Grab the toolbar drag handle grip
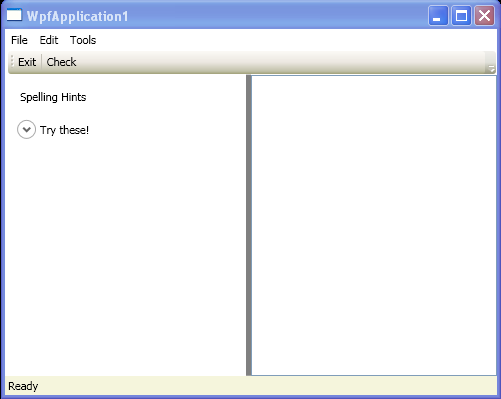The height and width of the screenshot is (399, 501). point(12,62)
